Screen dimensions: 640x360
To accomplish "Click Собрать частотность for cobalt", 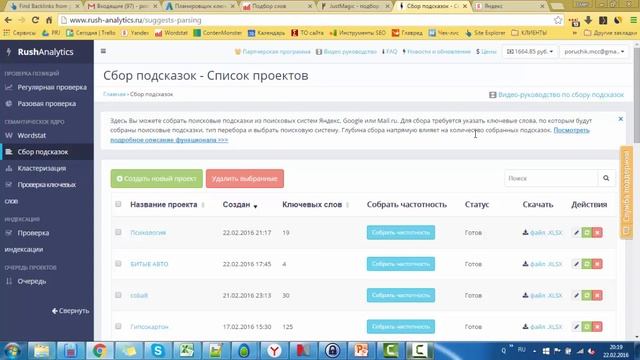I will (400, 295).
